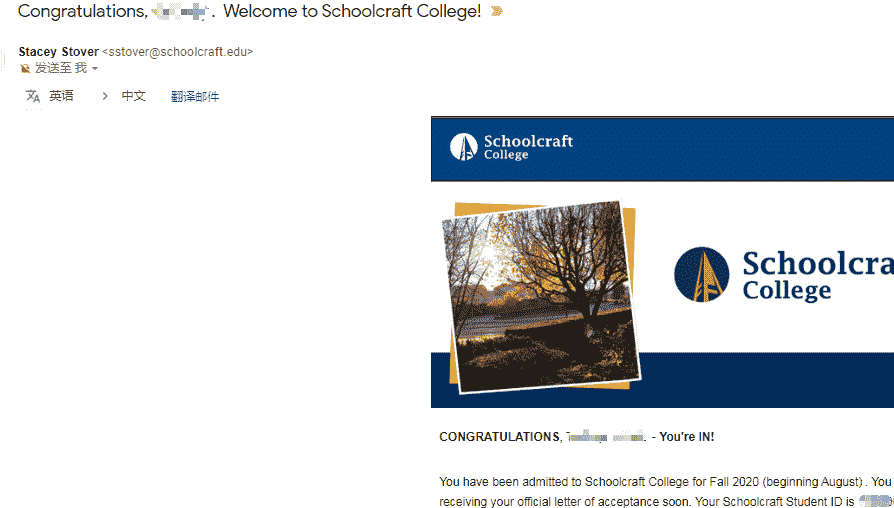Click the 发送至 我 recipient text
The height and width of the screenshot is (508, 894).
[x=61, y=68]
